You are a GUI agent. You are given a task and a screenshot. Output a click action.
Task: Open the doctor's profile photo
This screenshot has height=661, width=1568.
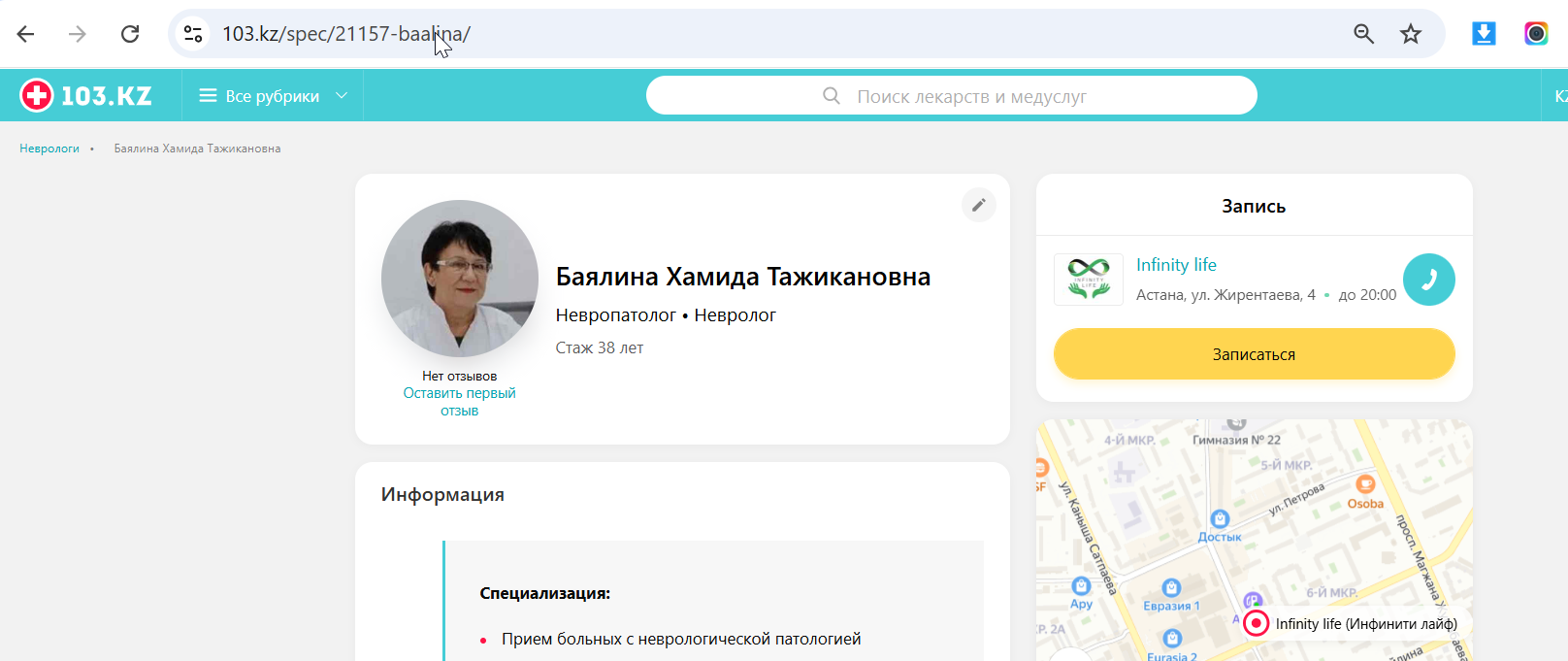coord(460,279)
